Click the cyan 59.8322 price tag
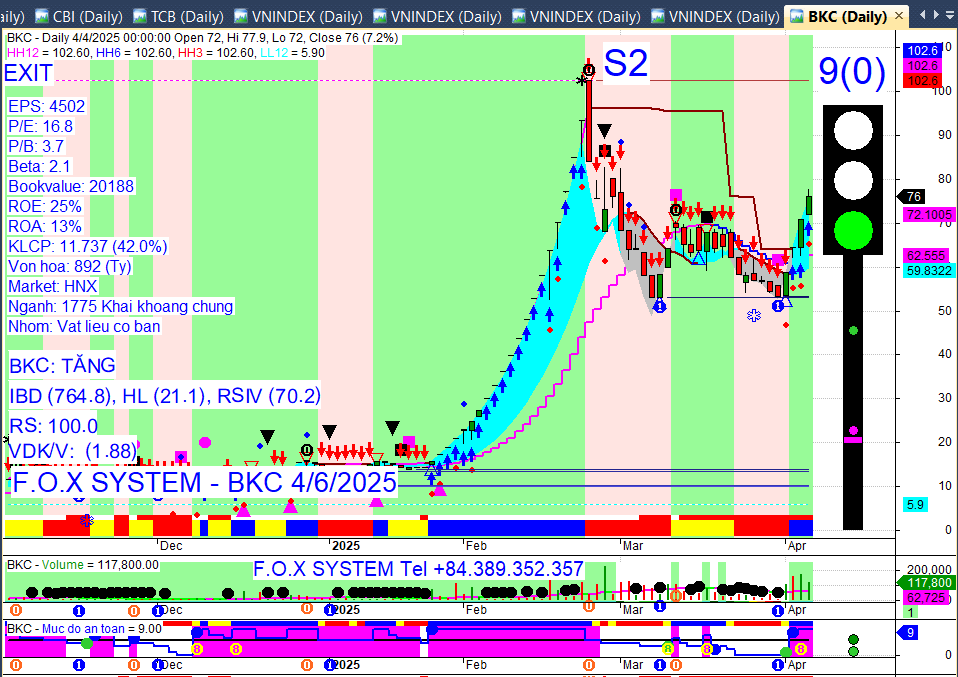The height and width of the screenshot is (677, 958). pos(929,271)
